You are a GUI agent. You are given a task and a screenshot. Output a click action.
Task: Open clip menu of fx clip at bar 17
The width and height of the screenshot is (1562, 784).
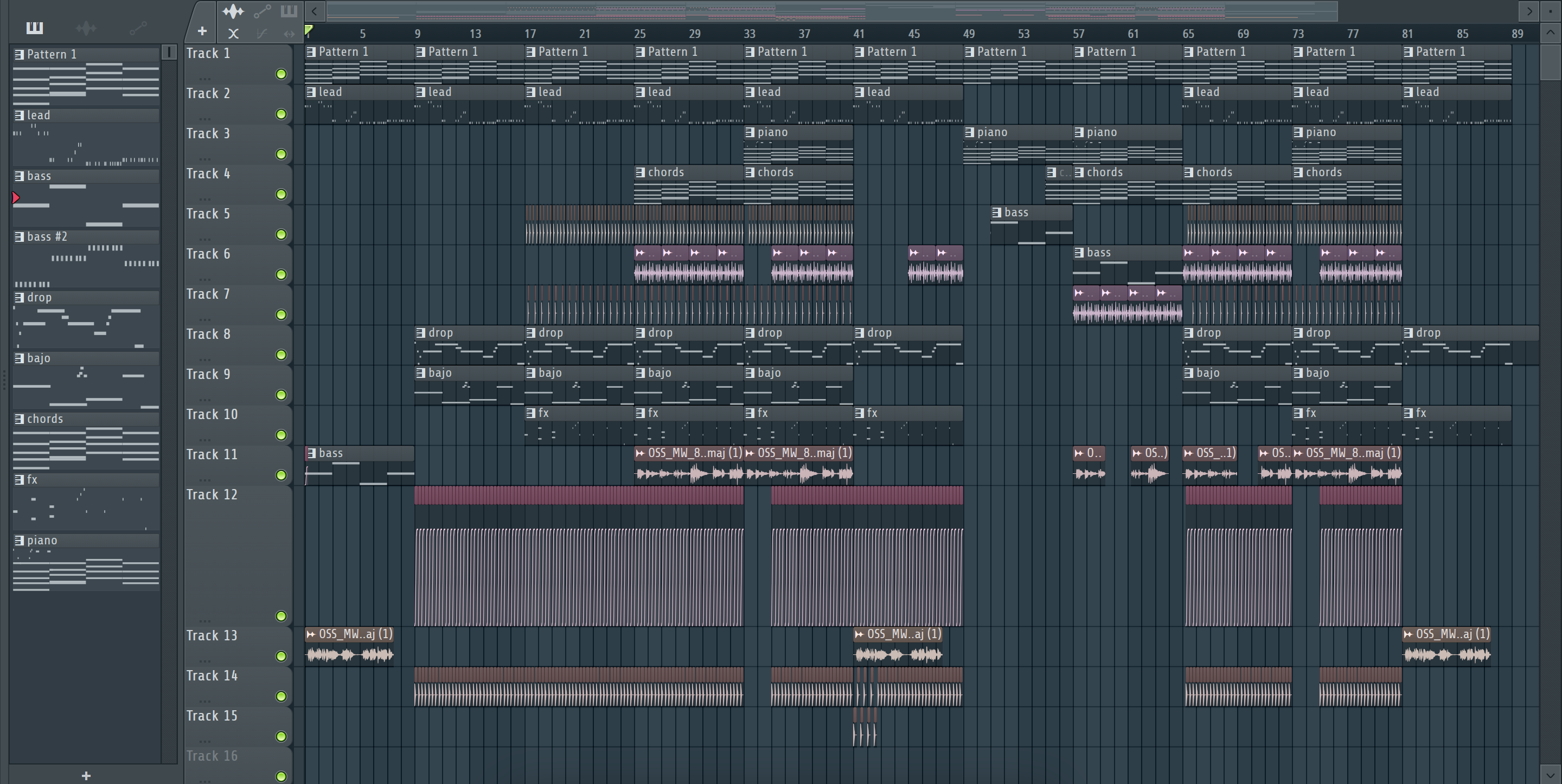[x=530, y=413]
